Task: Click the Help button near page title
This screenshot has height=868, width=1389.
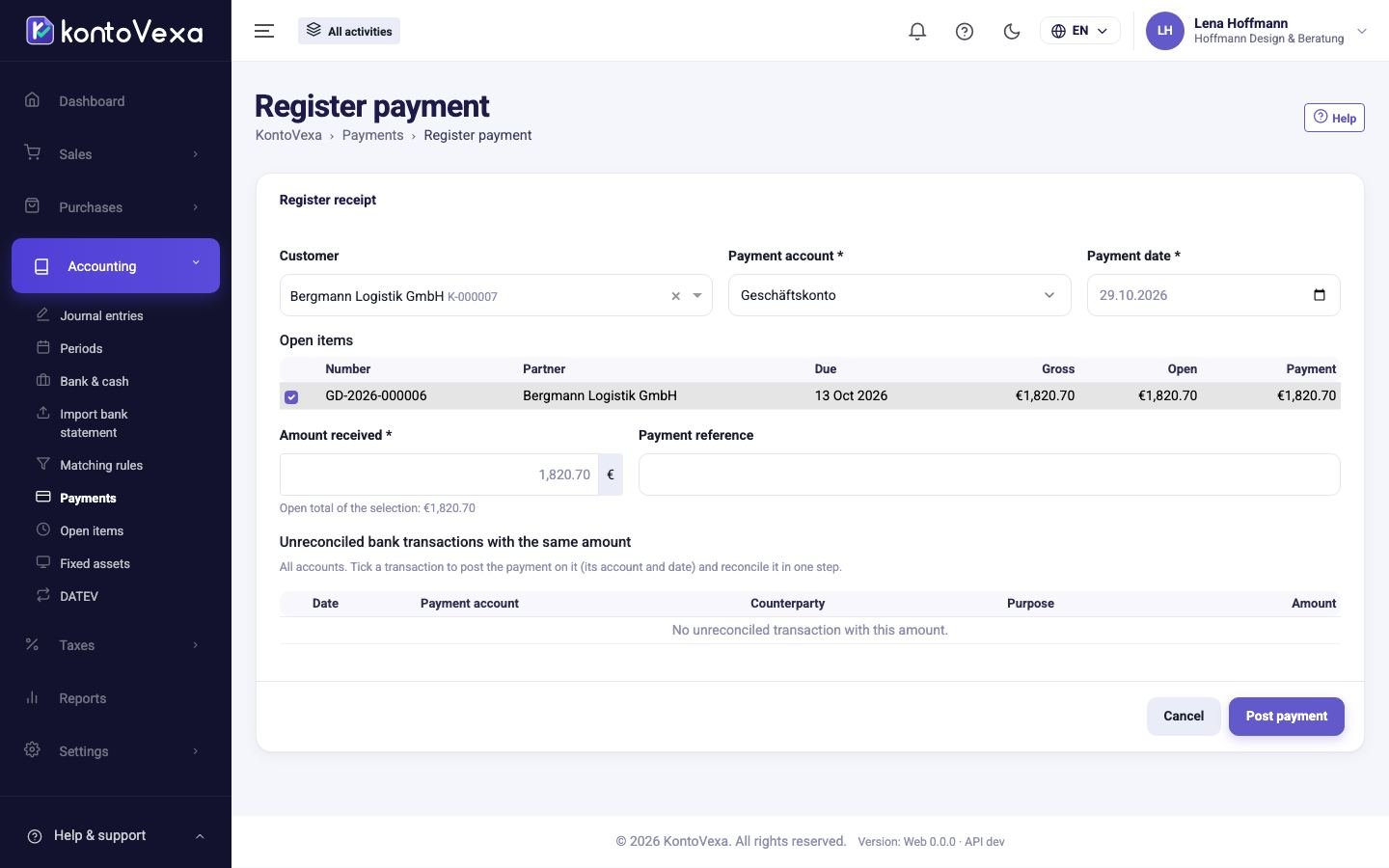Action: 1334,118
